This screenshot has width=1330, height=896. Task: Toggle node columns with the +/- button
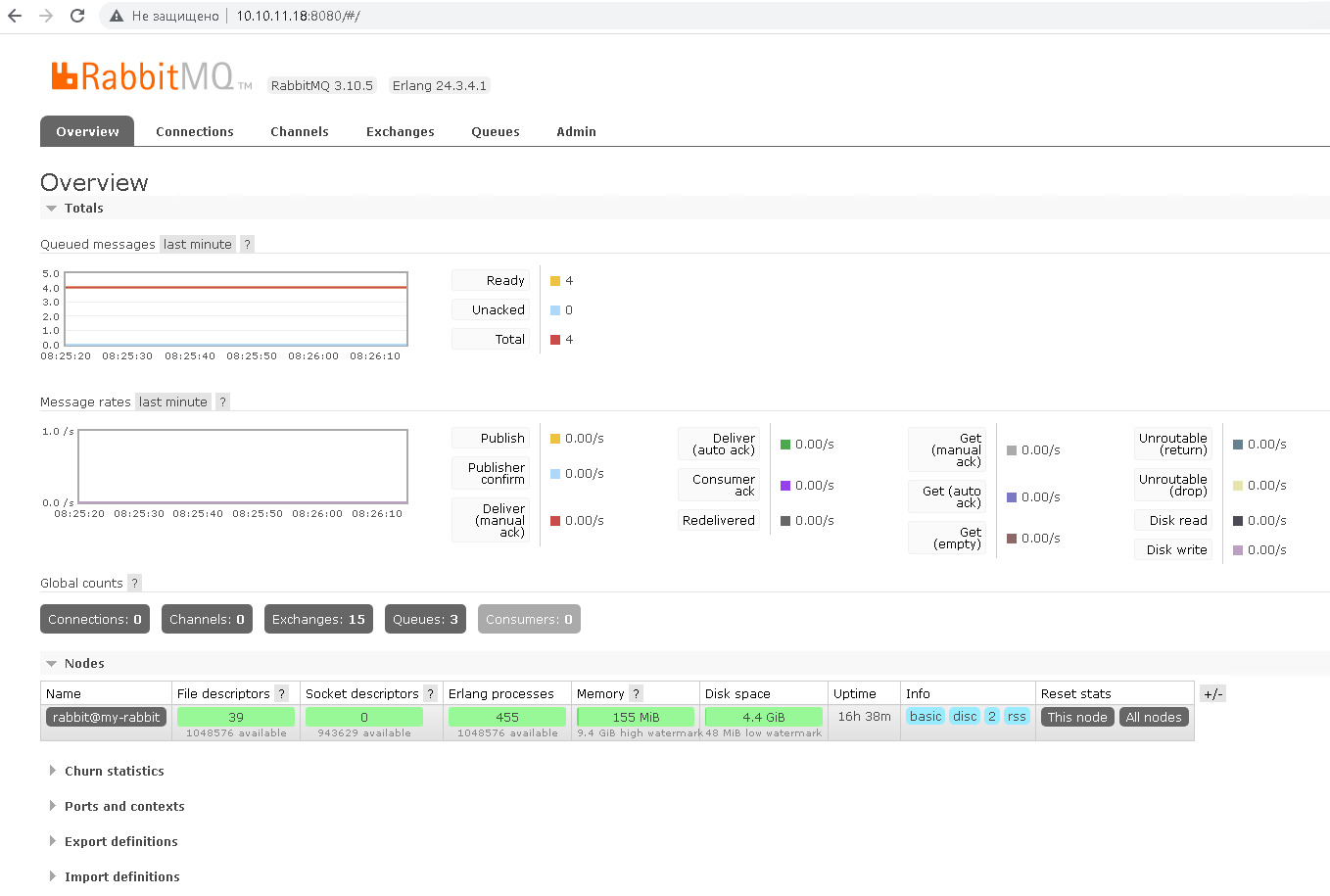[x=1212, y=694]
